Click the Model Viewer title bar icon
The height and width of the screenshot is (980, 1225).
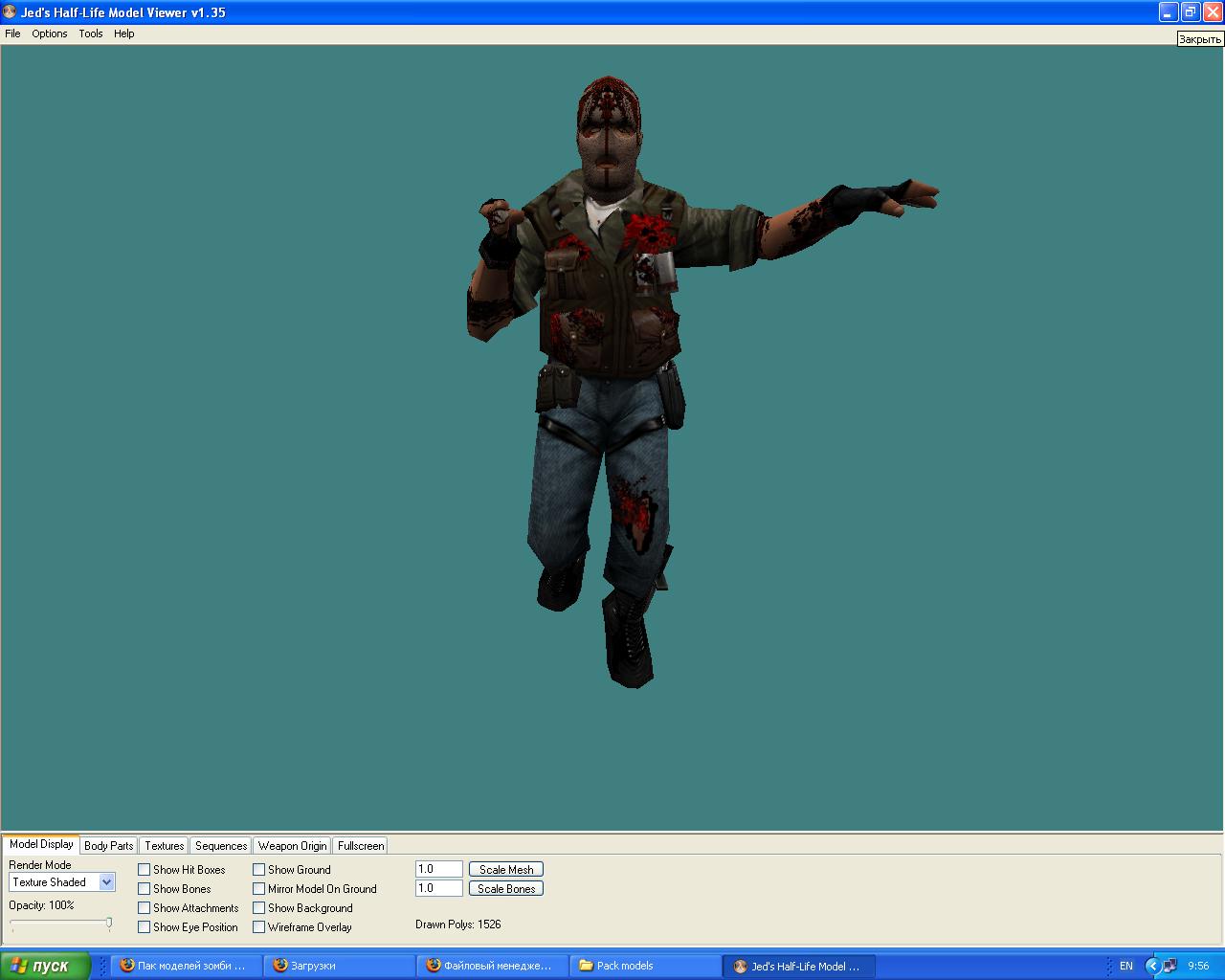10,12
